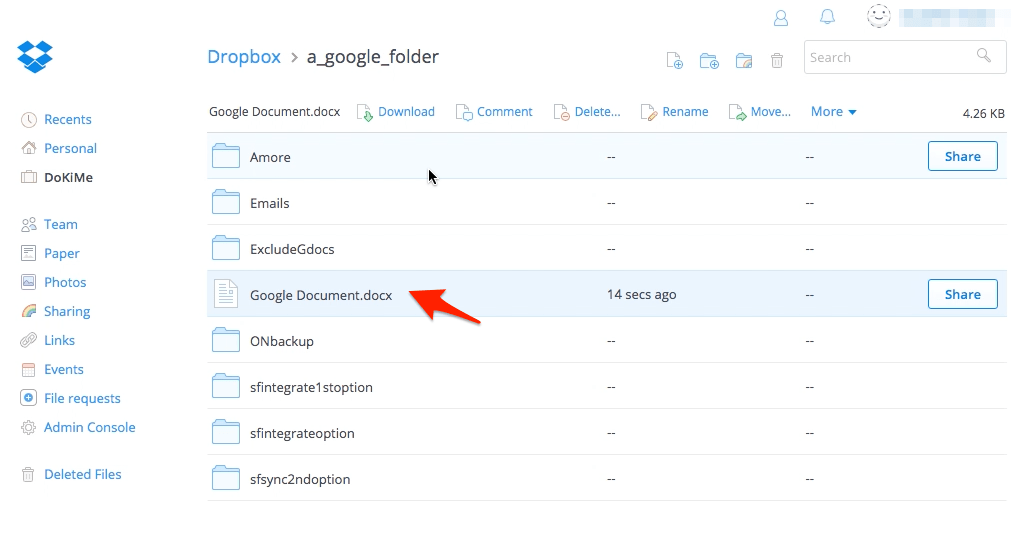1031x544 pixels.
Task: Open the account person icon
Action: (x=780, y=18)
